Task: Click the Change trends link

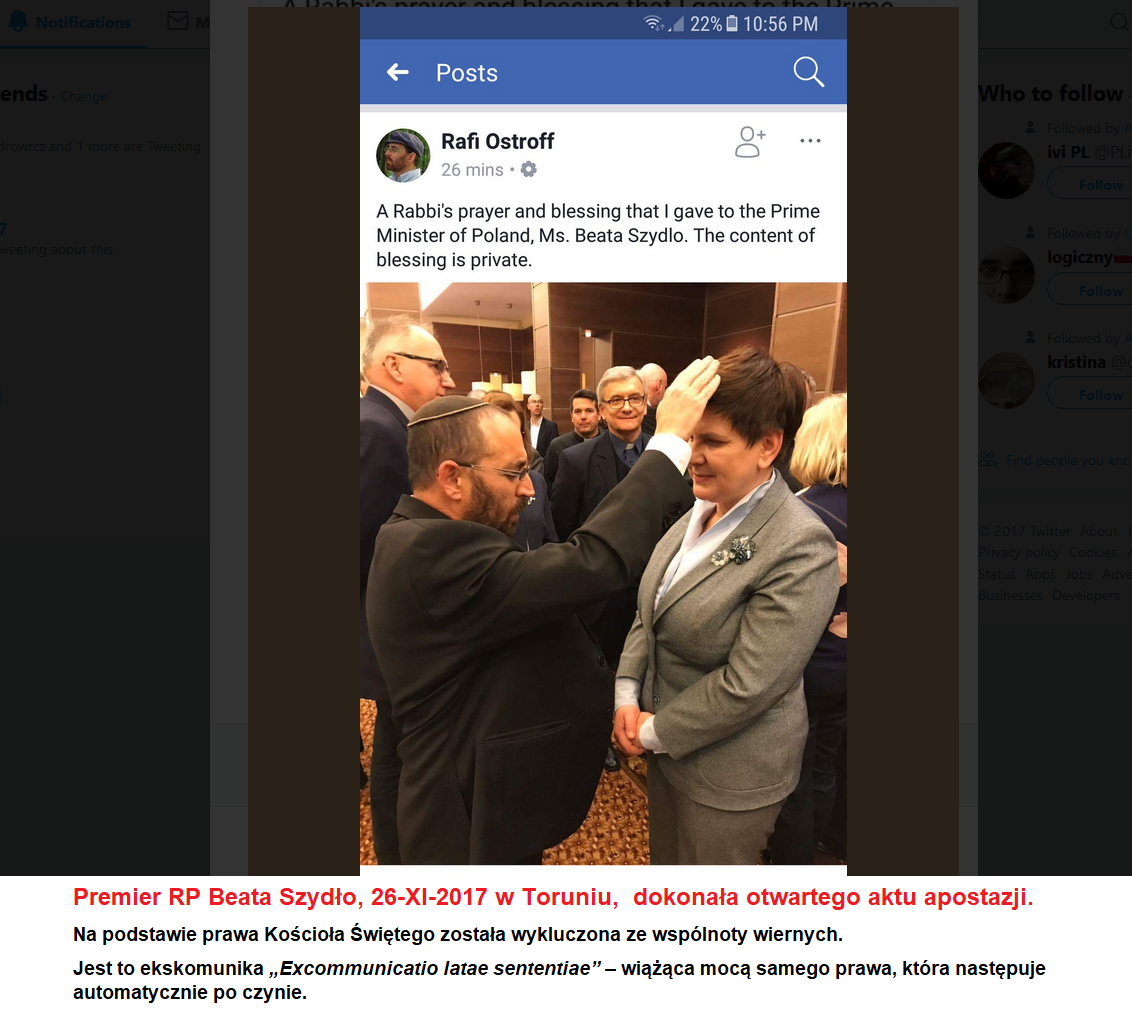Action: click(84, 97)
